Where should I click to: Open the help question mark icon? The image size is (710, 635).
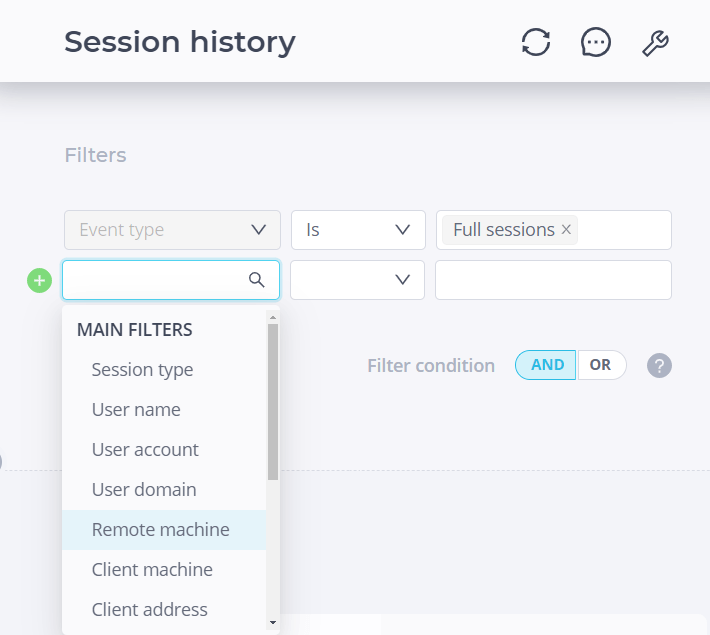point(659,366)
